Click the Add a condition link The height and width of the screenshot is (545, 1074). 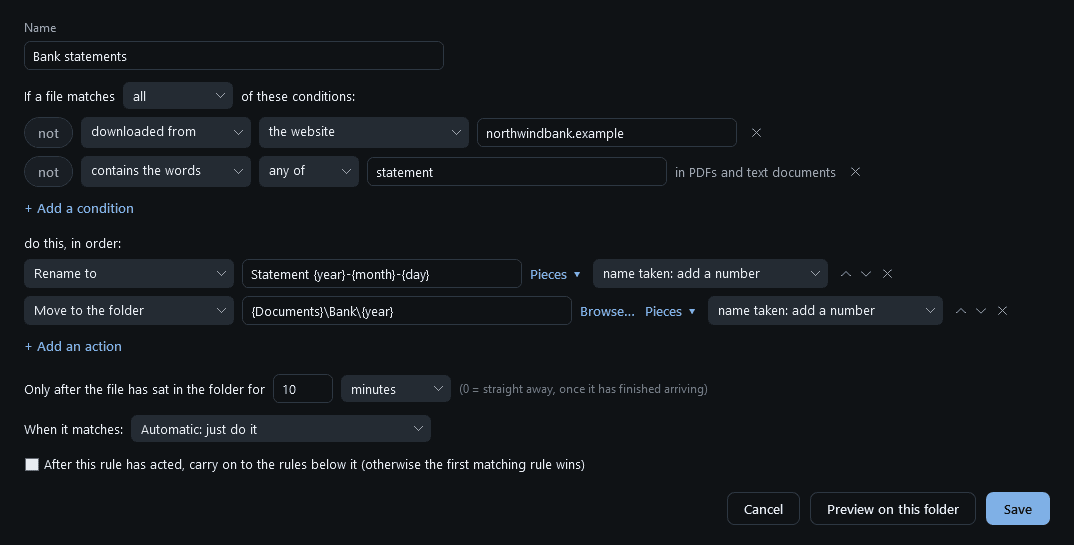(x=79, y=208)
